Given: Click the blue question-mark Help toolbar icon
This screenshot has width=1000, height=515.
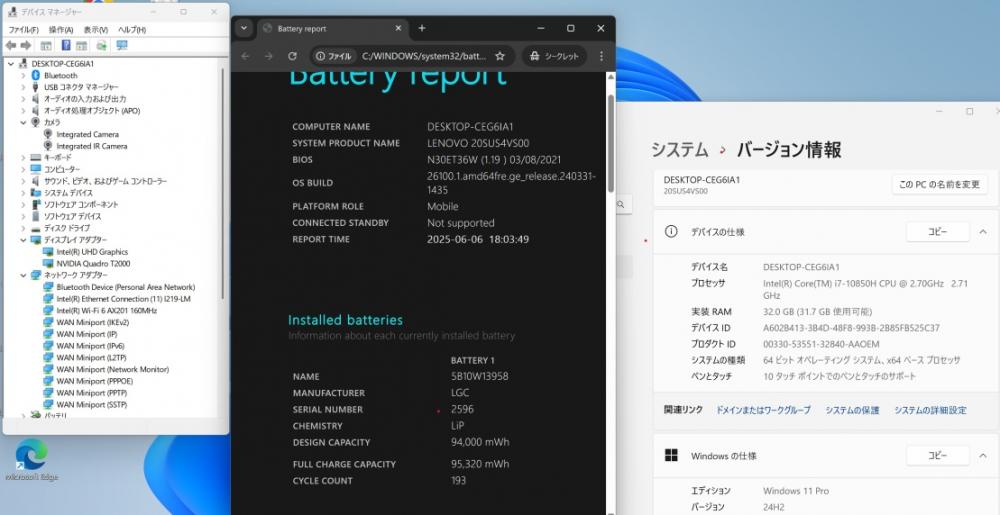Looking at the screenshot, I should click(66, 45).
